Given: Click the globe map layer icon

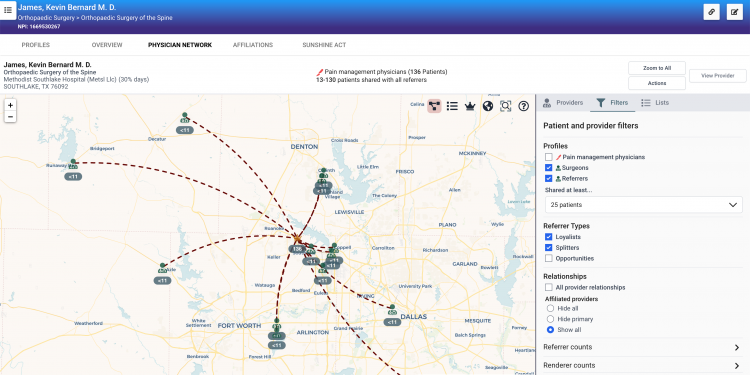Looking at the screenshot, I should point(488,106).
